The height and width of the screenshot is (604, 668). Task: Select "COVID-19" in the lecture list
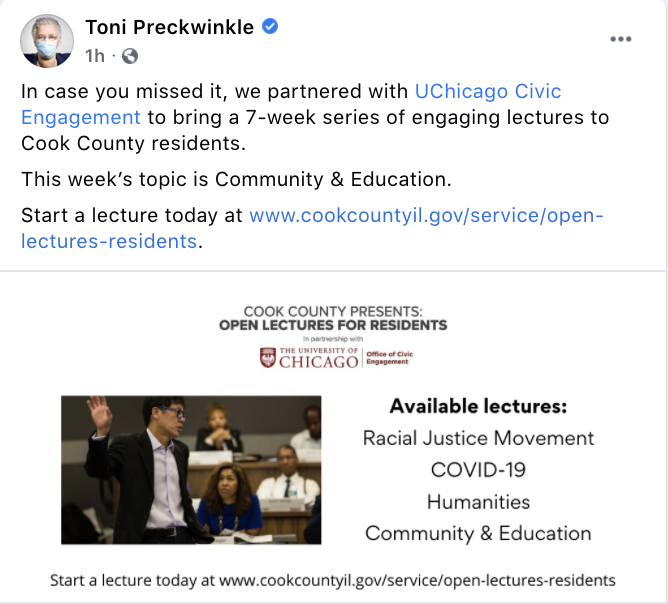pyautogui.click(x=478, y=469)
